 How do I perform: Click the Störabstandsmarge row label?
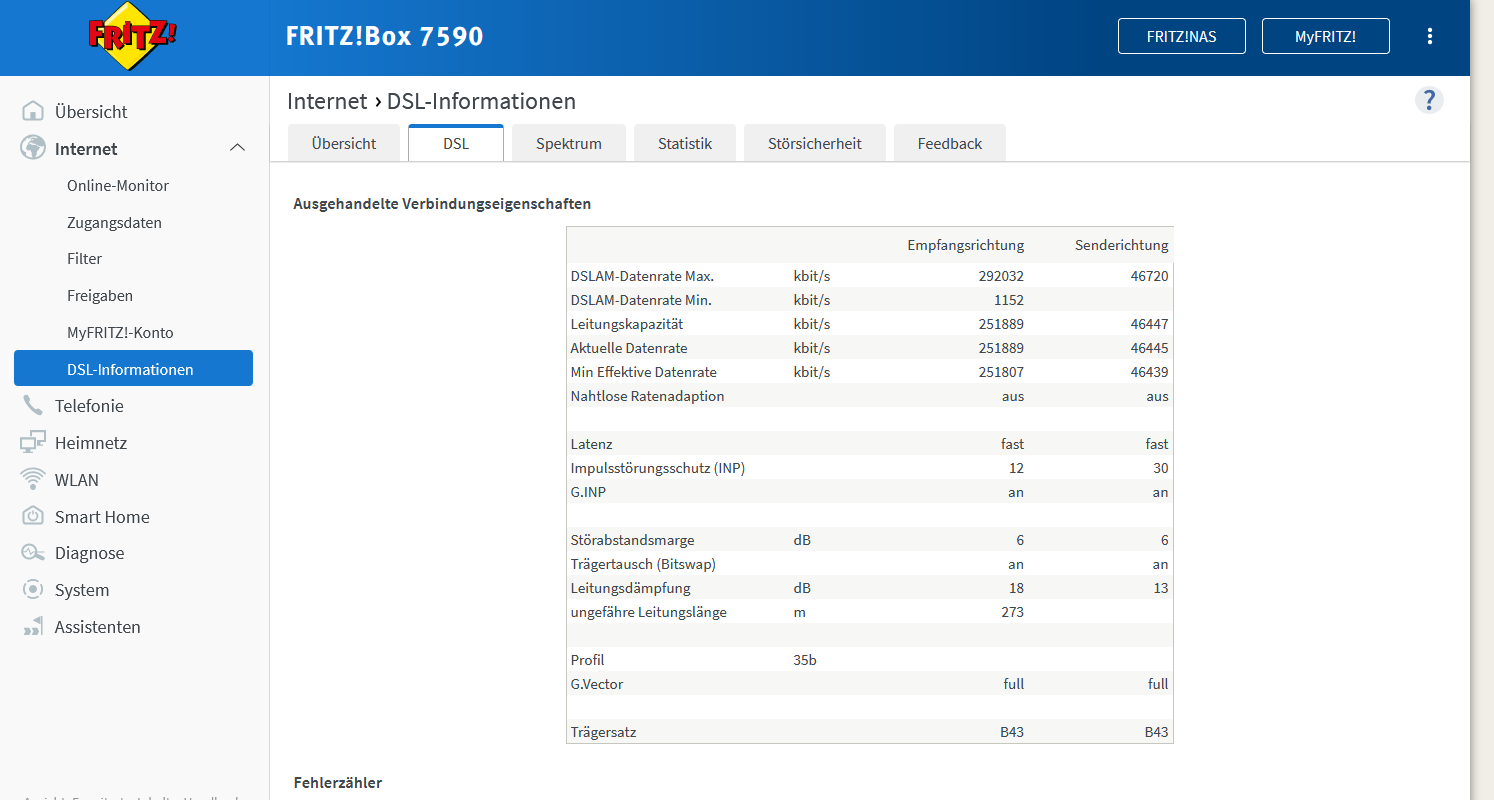[x=632, y=540]
